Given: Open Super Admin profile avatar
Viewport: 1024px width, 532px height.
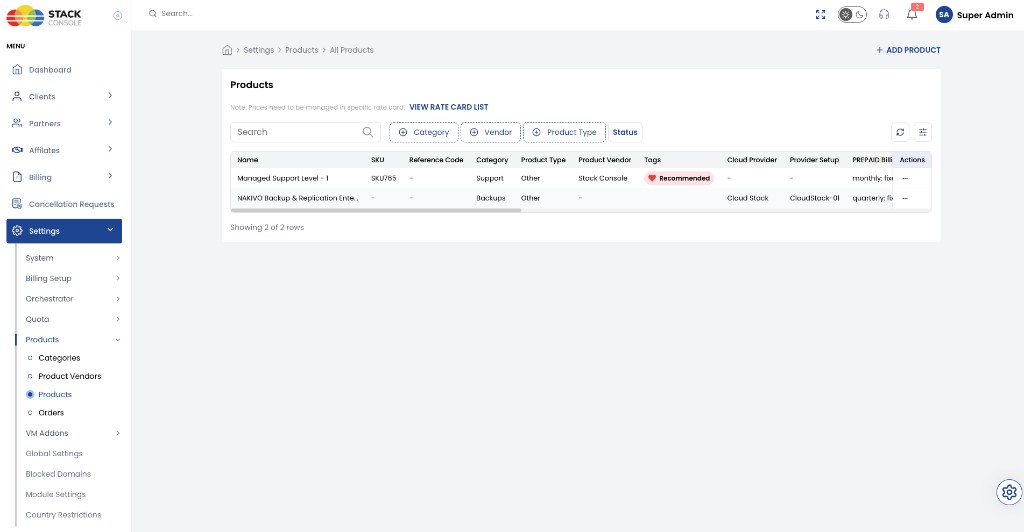Looking at the screenshot, I should [944, 14].
